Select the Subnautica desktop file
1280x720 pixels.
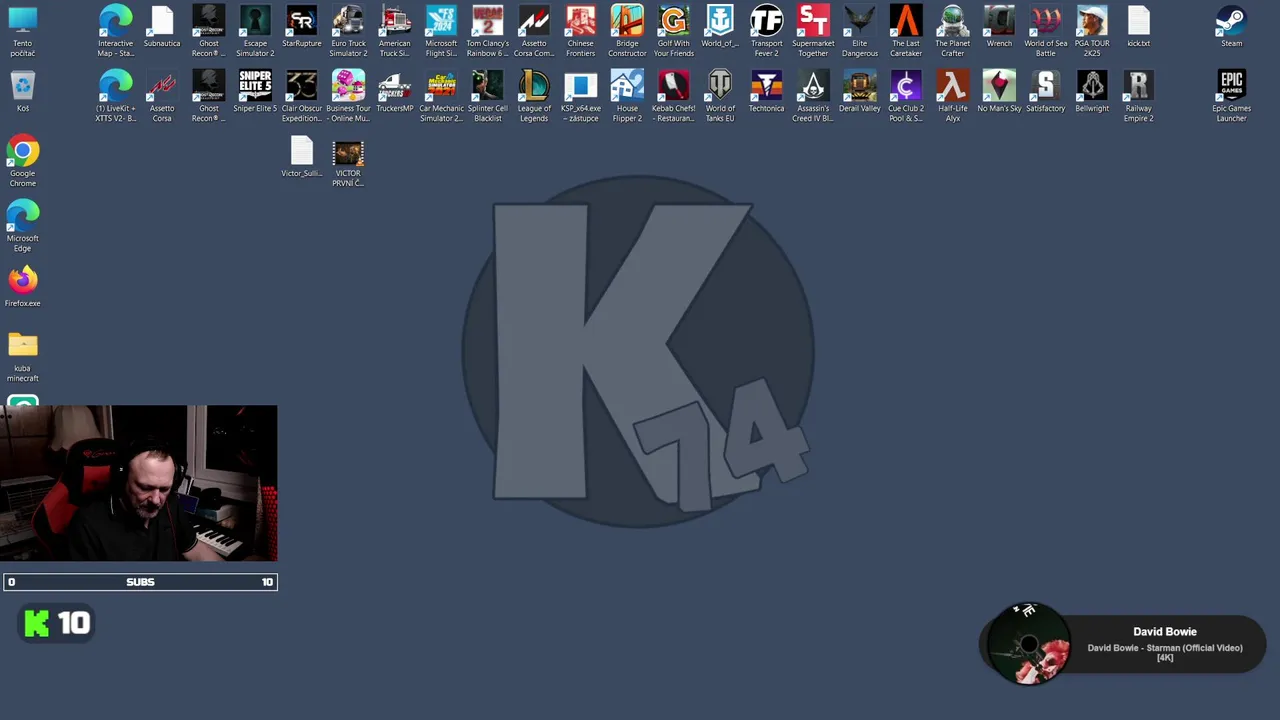tap(162, 27)
